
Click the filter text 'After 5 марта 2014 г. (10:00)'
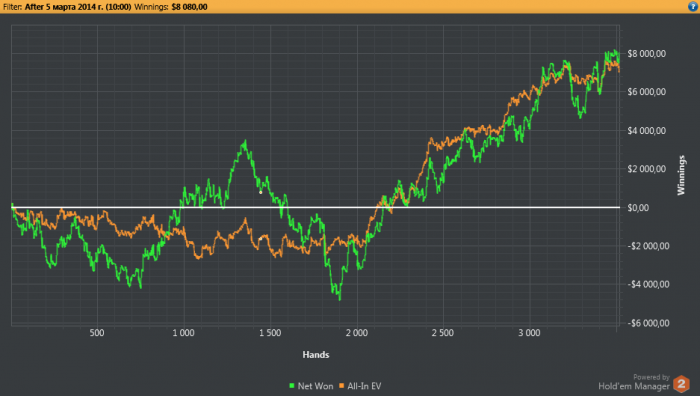(x=78, y=7)
